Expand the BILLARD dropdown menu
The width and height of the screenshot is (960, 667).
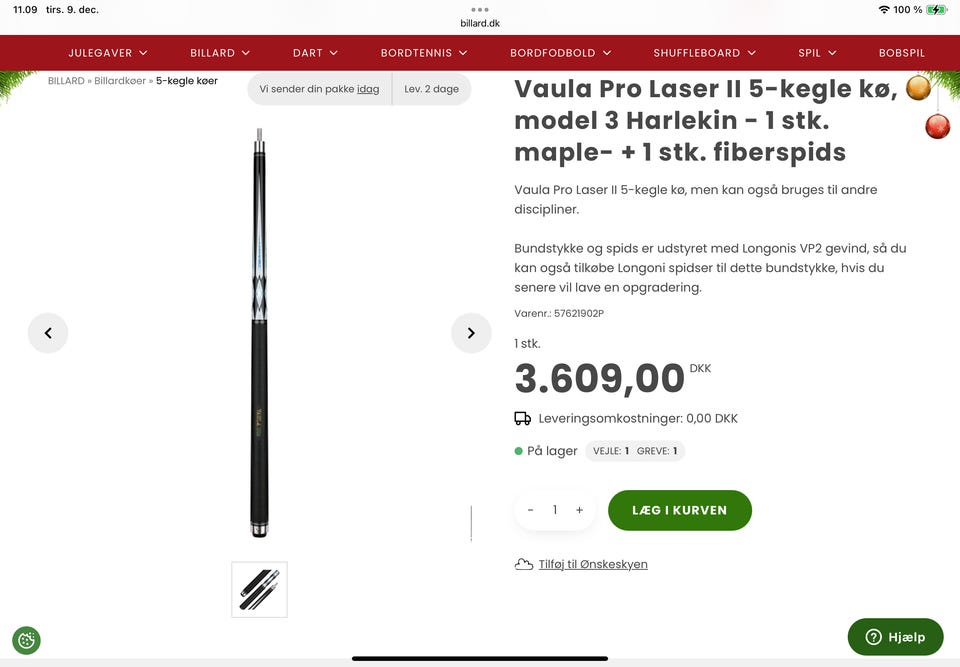(220, 53)
